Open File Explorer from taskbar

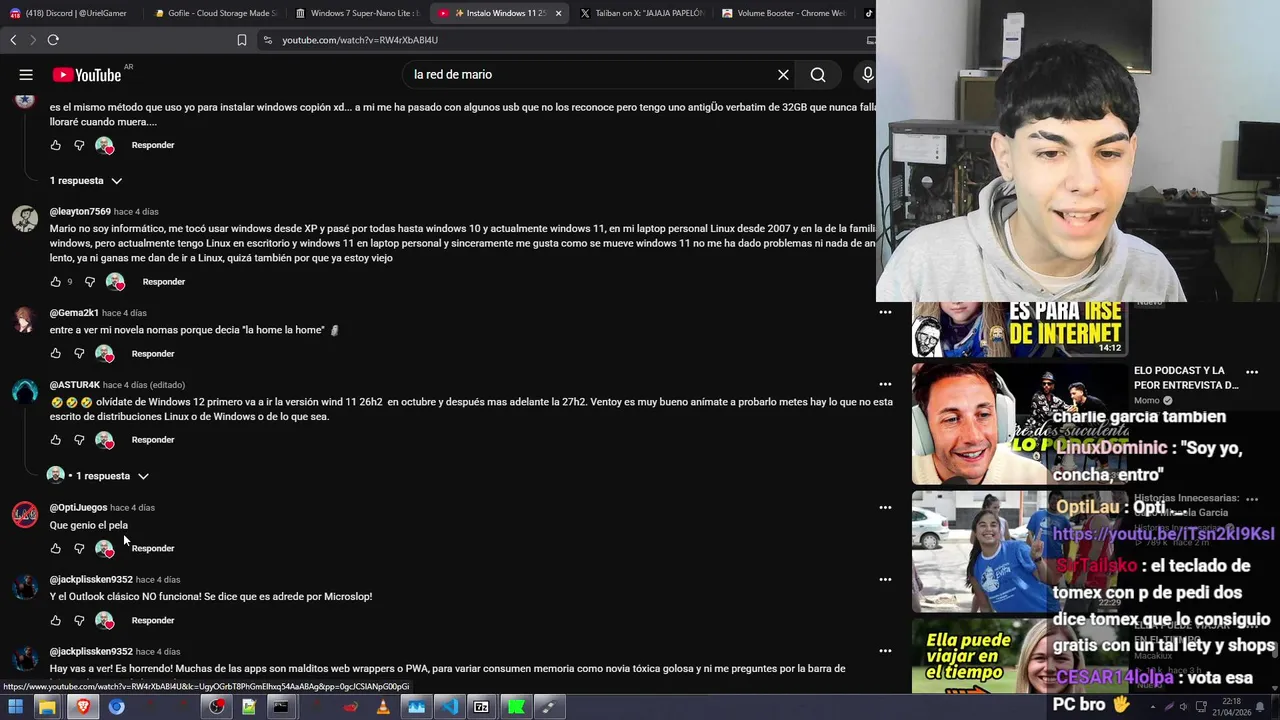[46, 707]
